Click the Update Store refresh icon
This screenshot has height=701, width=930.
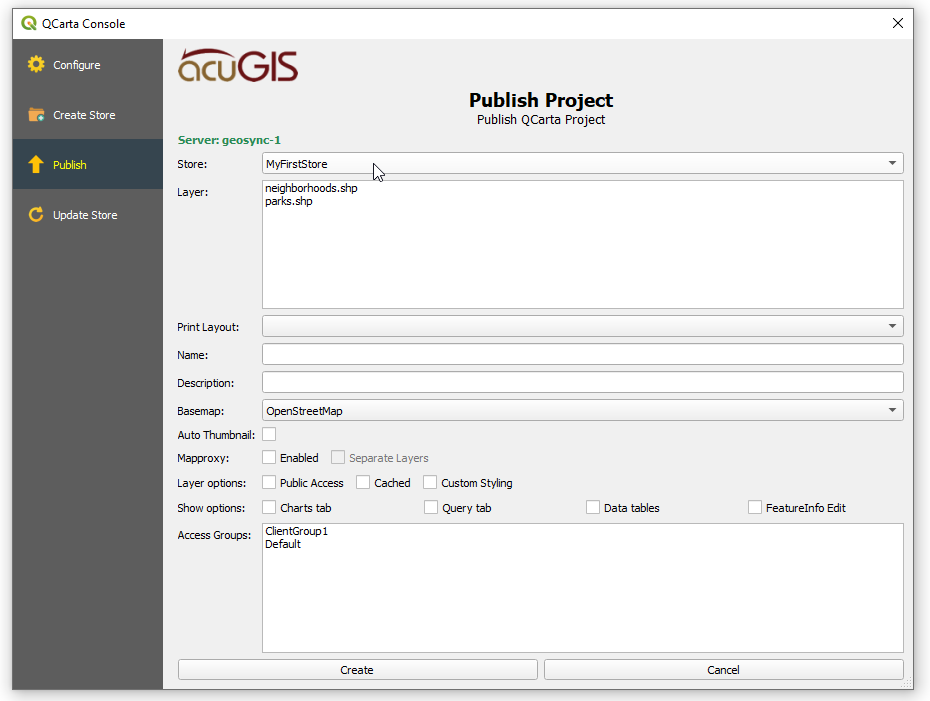pos(36,214)
